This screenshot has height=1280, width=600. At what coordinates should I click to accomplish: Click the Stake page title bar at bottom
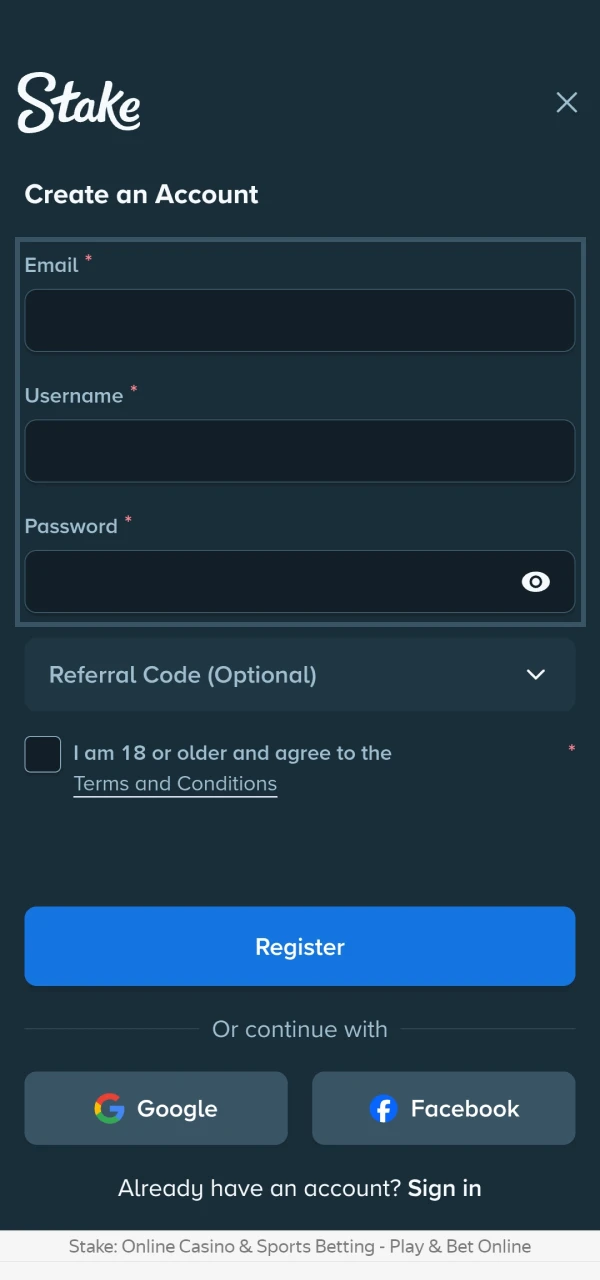click(x=300, y=1246)
